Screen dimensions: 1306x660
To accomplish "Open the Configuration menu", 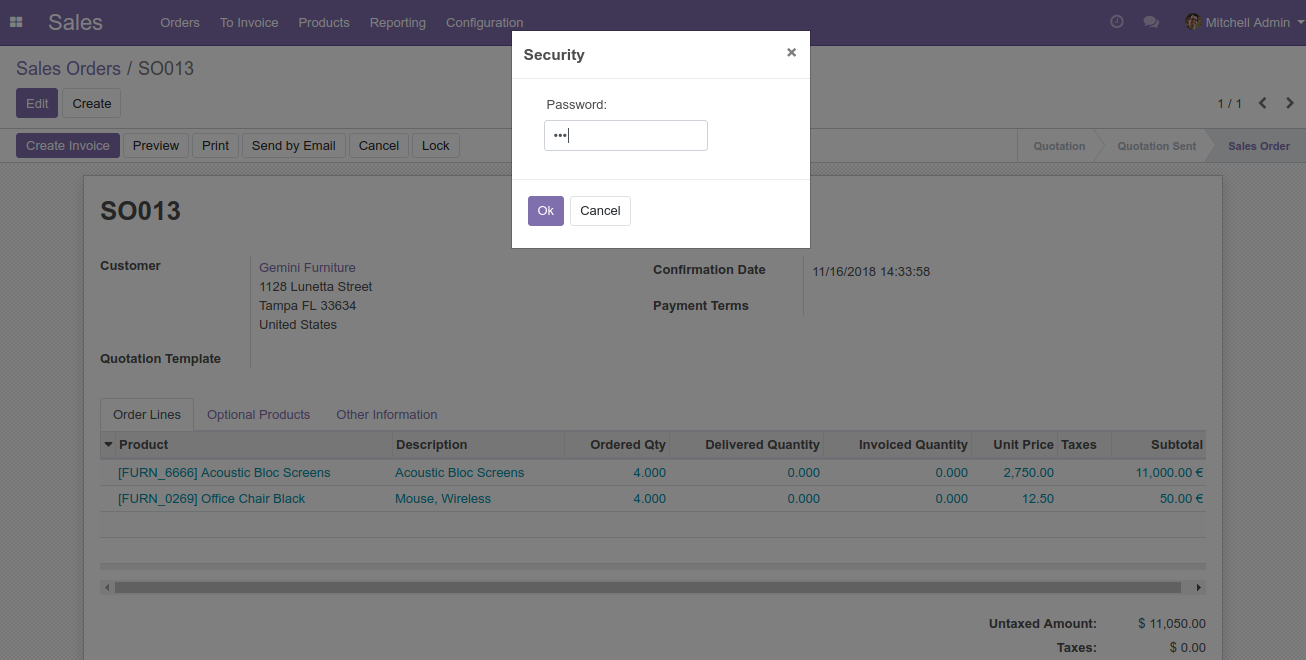I will click(x=484, y=22).
